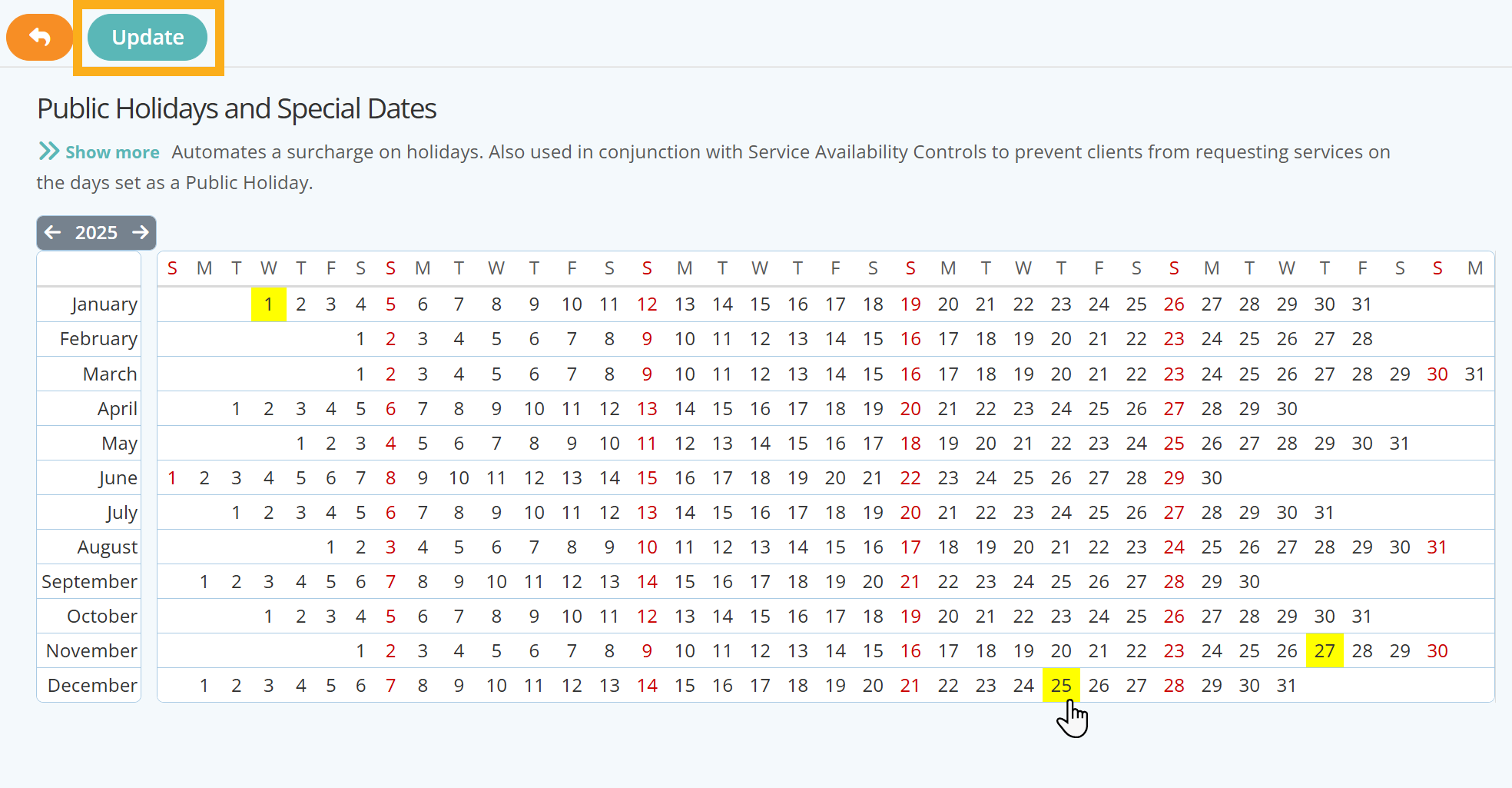Click the next year arrow
This screenshot has width=1512, height=788.
[x=141, y=232]
